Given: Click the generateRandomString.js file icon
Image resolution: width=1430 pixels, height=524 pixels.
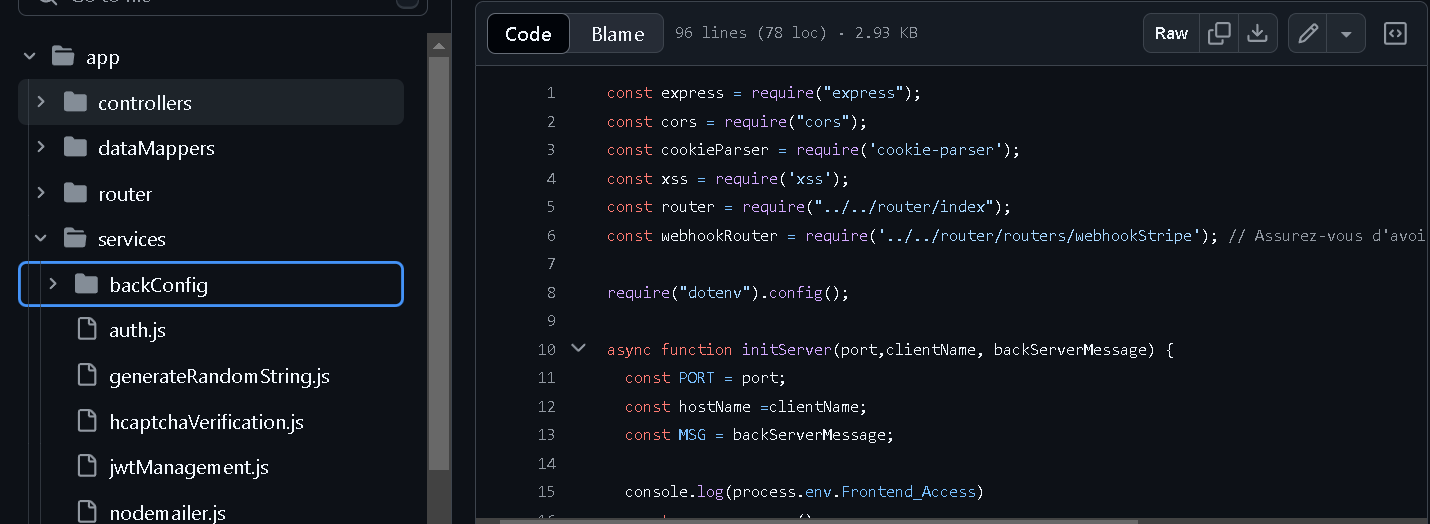Looking at the screenshot, I should coord(87,375).
